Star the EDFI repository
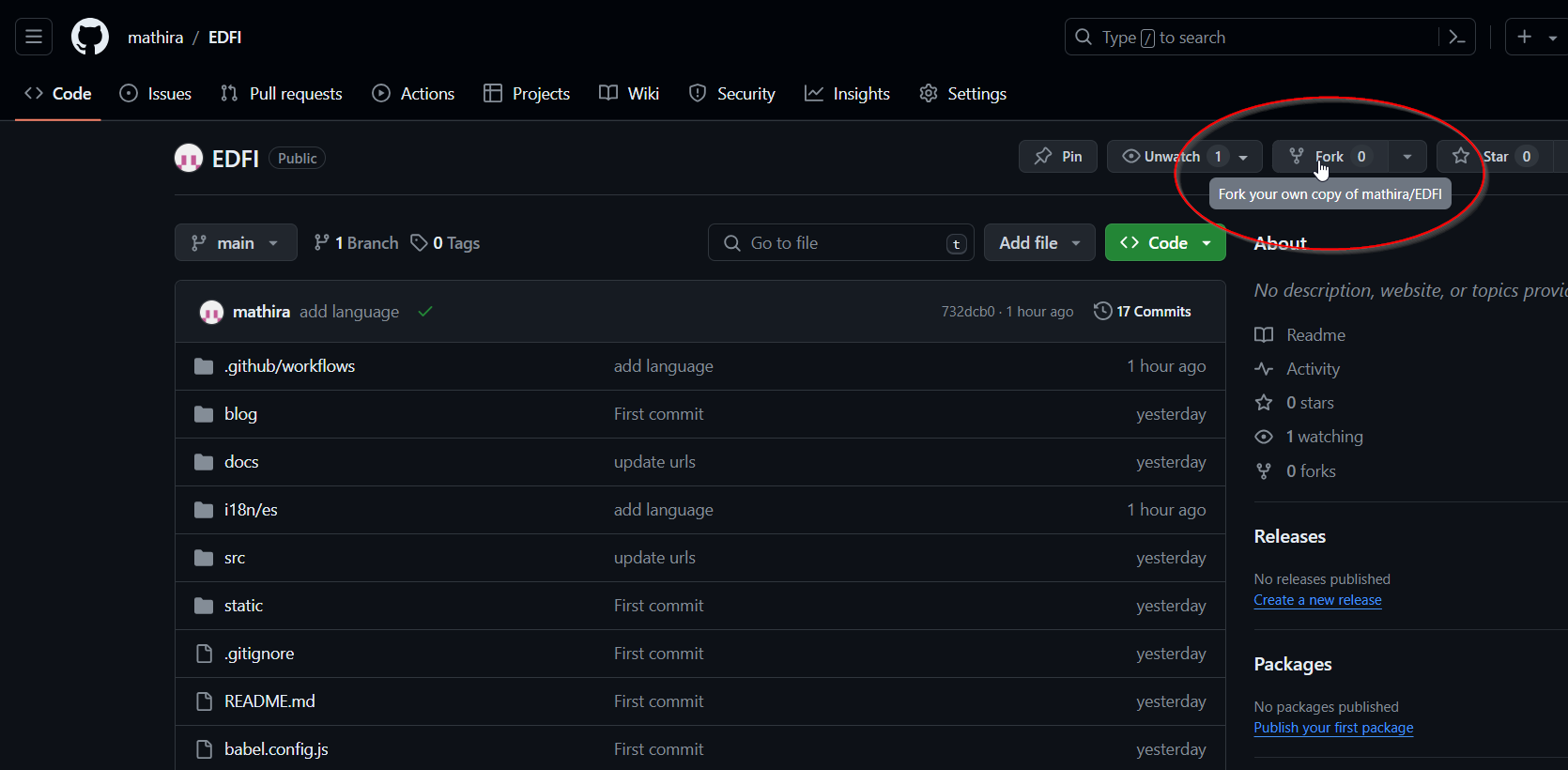 click(1495, 157)
